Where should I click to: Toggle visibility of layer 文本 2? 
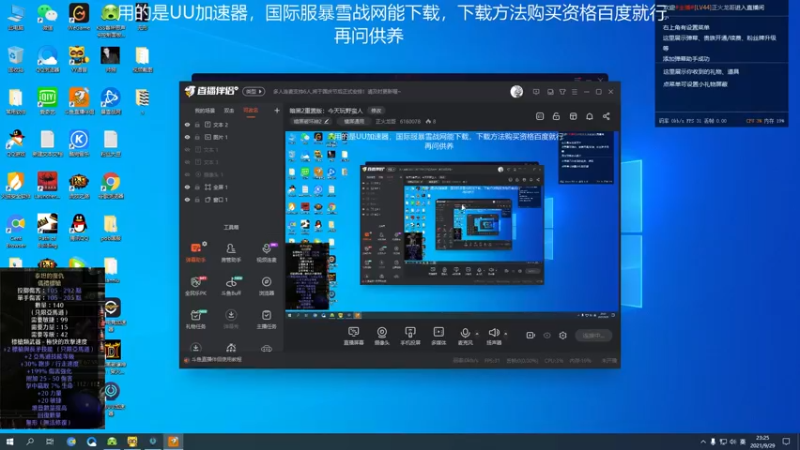coord(187,124)
